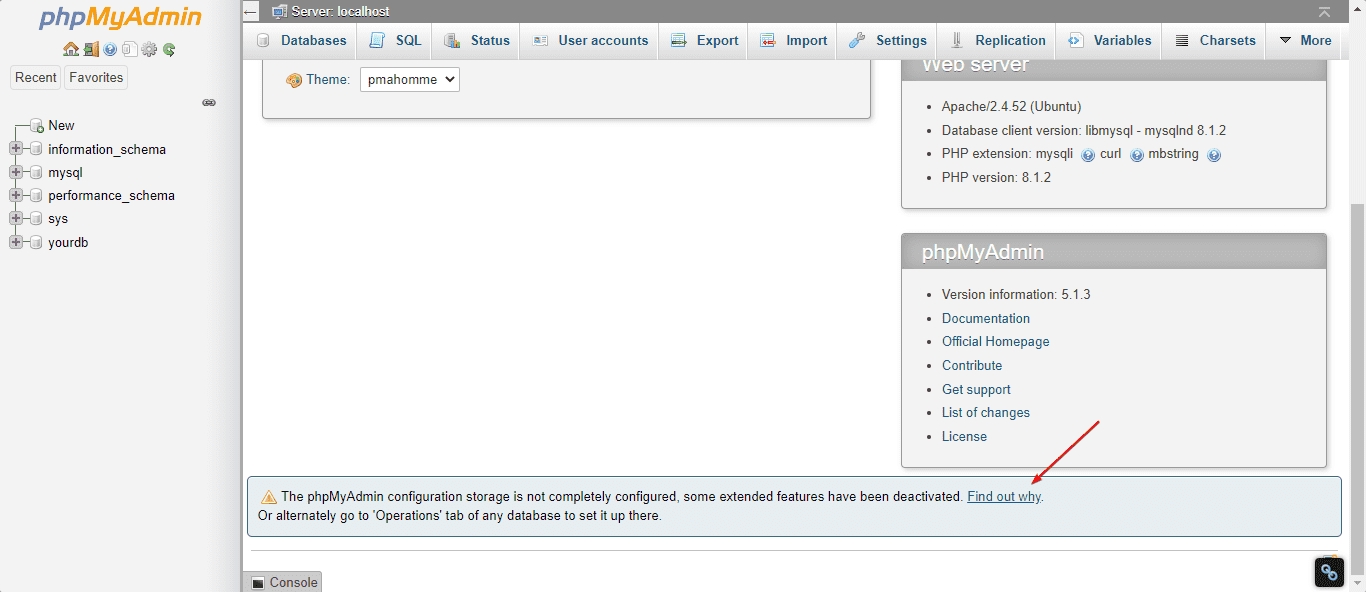Click help icon next to mbstring extension
Image resolution: width=1366 pixels, height=592 pixels.
pyautogui.click(x=1213, y=155)
